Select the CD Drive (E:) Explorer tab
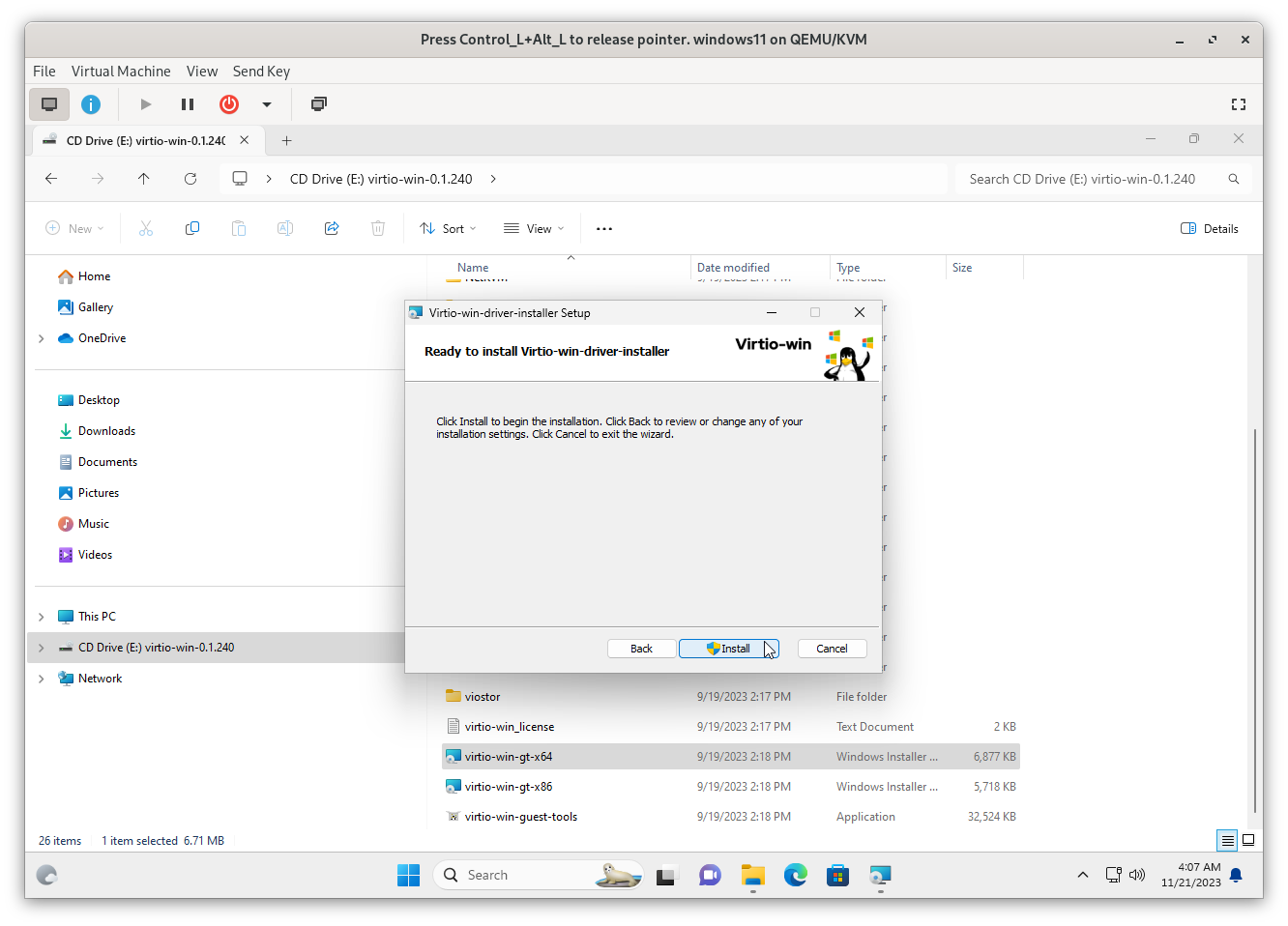Screen dimensions: 1288x926 coord(147,140)
